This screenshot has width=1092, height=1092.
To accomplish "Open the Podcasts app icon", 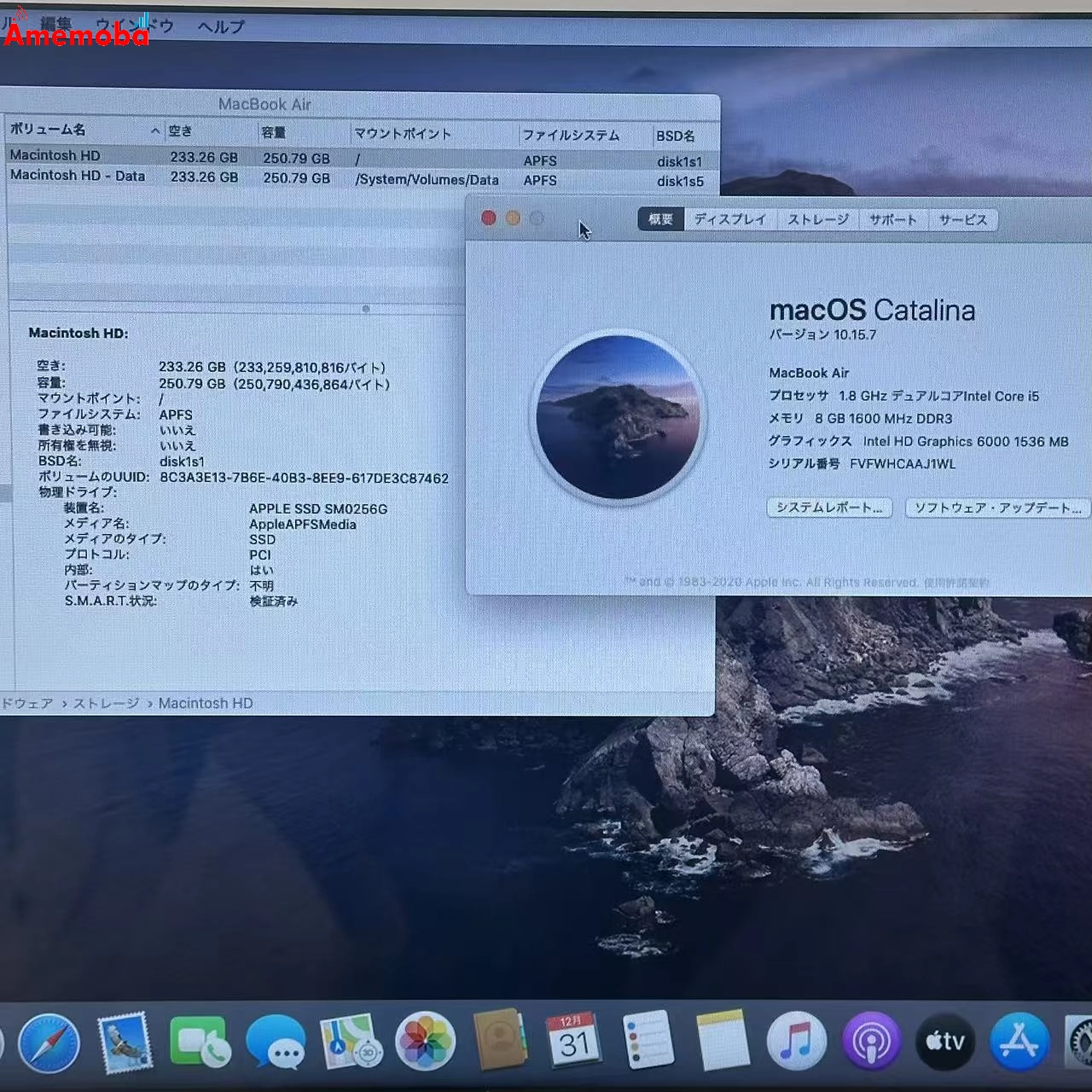I will 870,1039.
